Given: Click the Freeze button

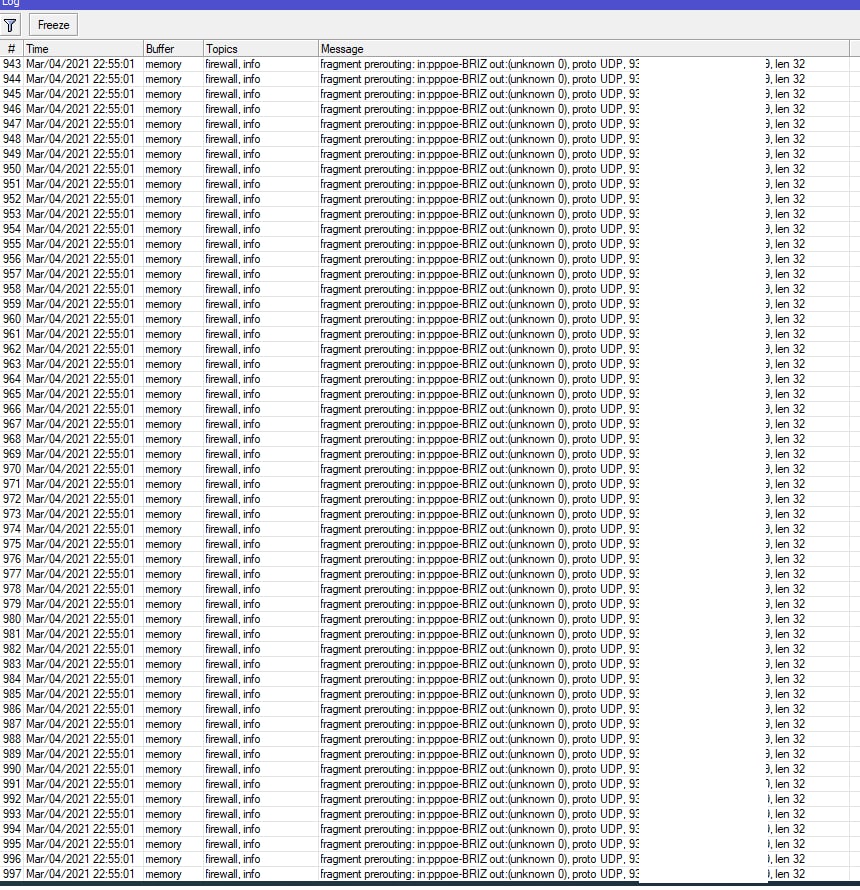Looking at the screenshot, I should pyautogui.click(x=53, y=25).
